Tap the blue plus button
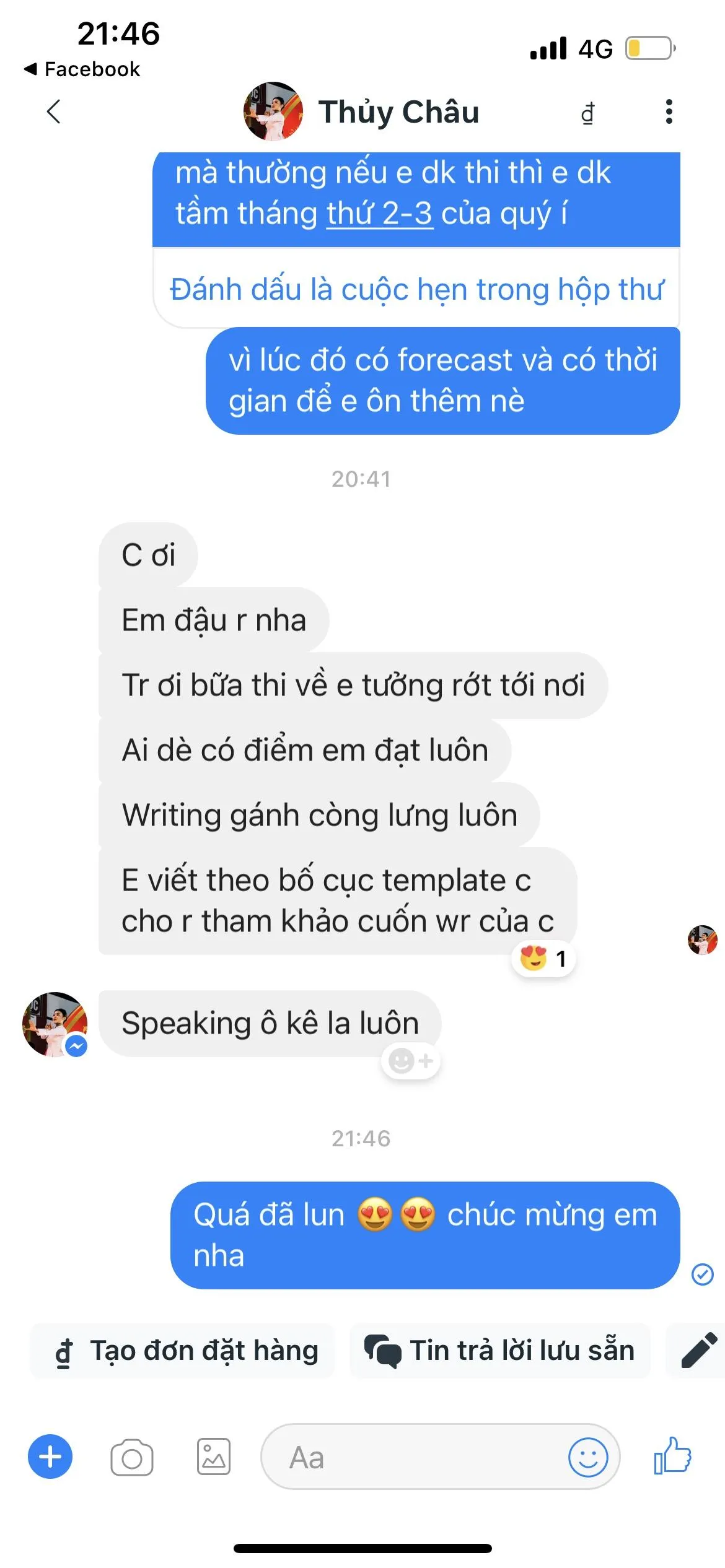The image size is (725, 1568). click(50, 1457)
